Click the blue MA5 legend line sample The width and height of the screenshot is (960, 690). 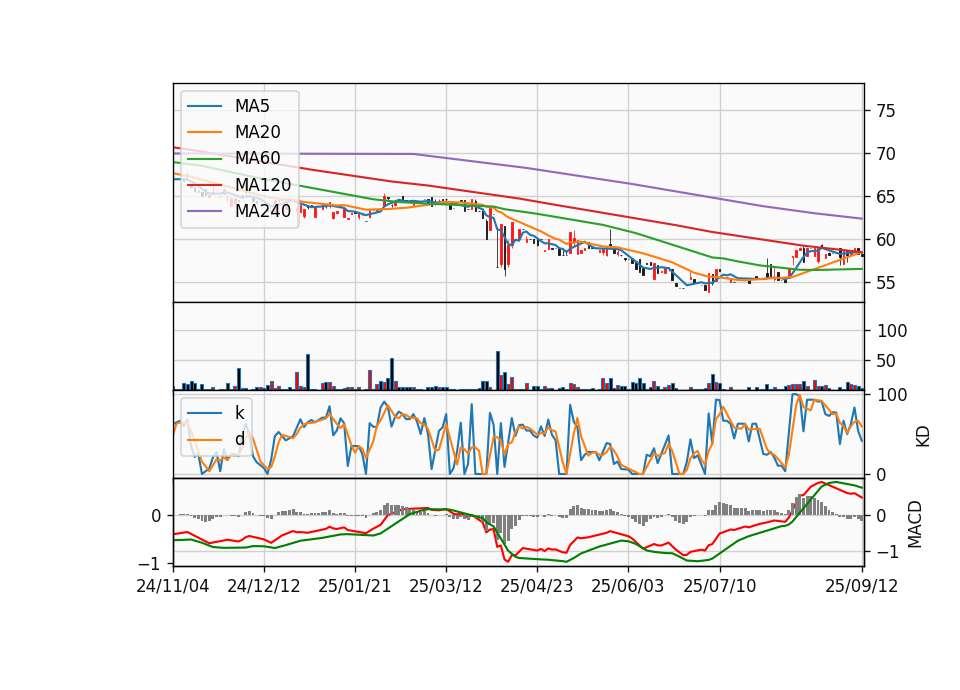click(204, 107)
